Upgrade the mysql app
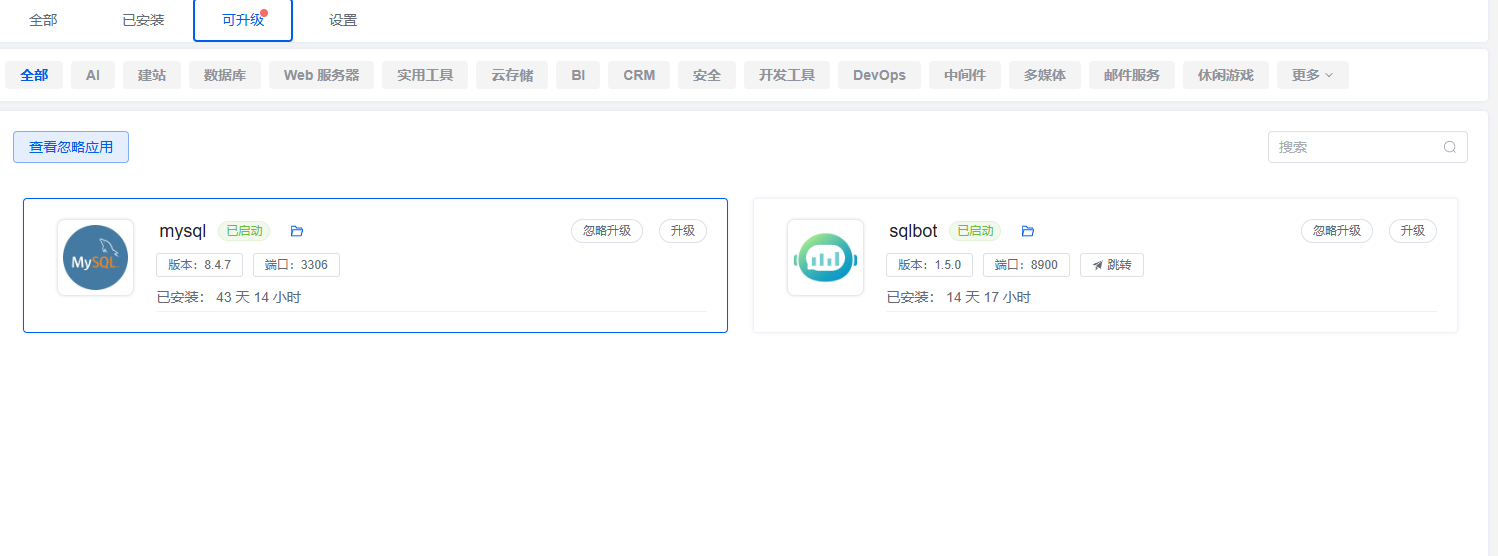 (682, 231)
